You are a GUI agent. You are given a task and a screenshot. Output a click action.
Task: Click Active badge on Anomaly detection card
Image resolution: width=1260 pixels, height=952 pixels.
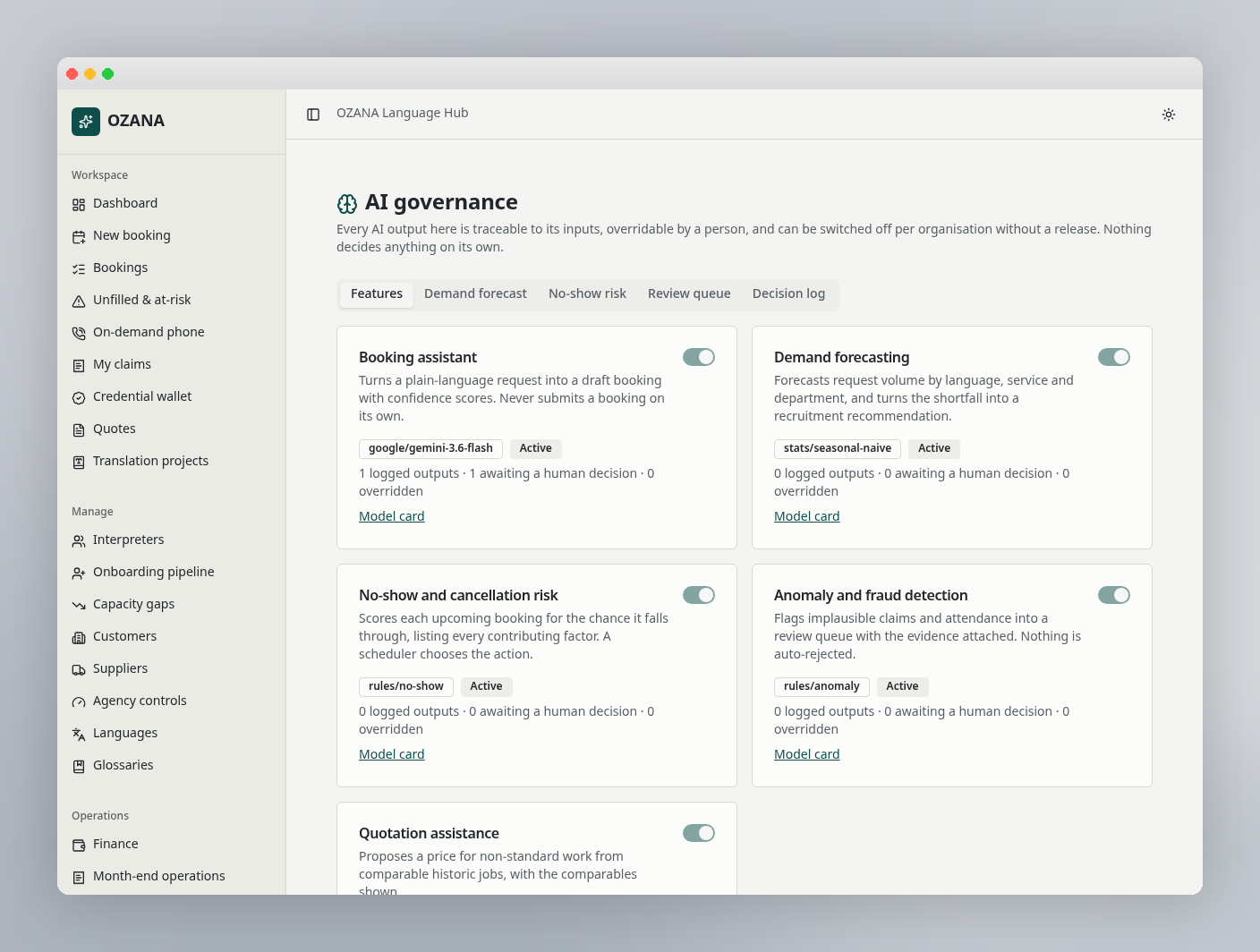coord(902,686)
